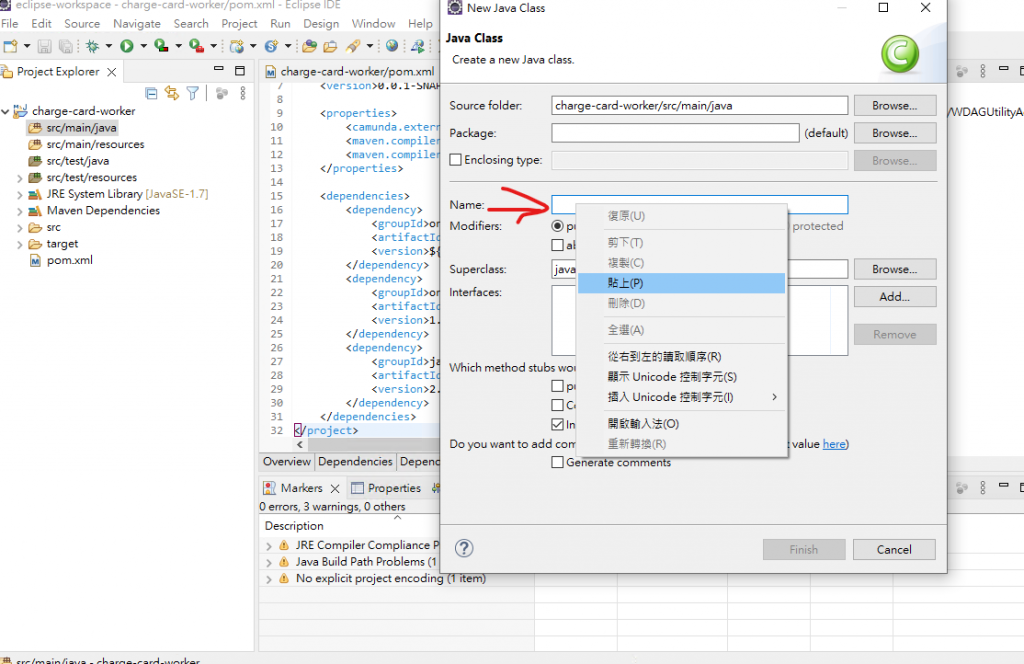Expand Java Build Path Problems marker
This screenshot has height=664, width=1024.
pos(269,562)
